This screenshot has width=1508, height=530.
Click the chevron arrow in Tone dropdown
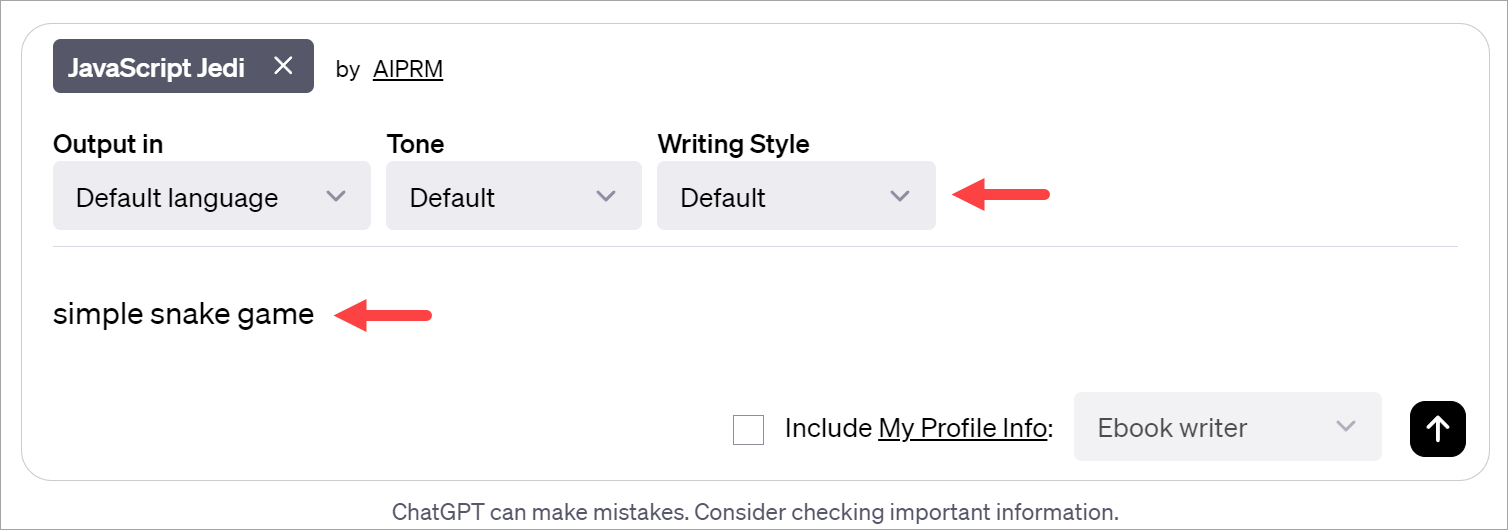click(x=606, y=196)
